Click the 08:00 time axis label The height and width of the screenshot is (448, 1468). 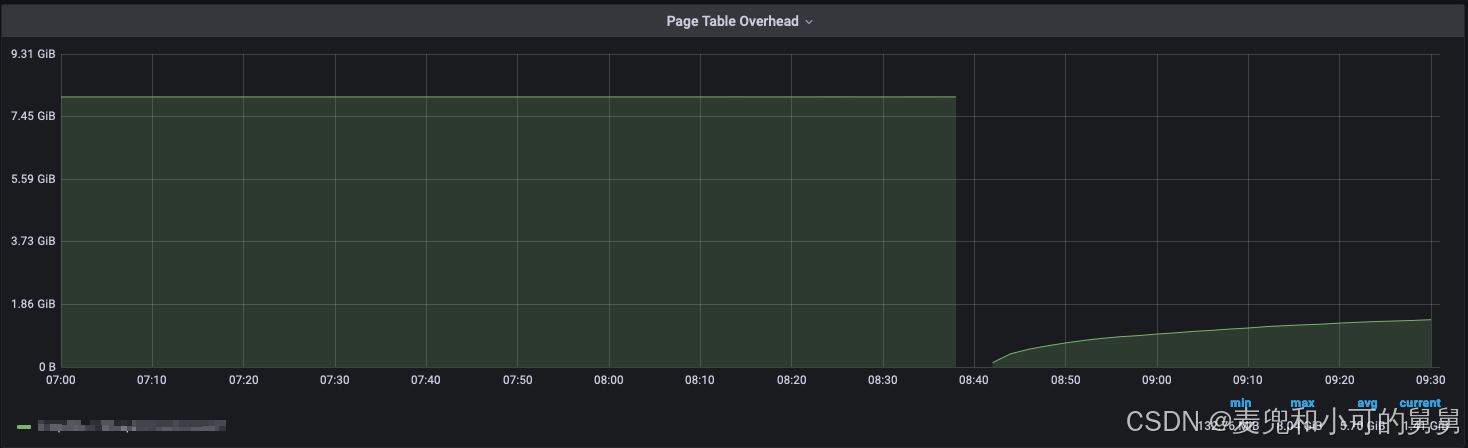click(x=609, y=380)
